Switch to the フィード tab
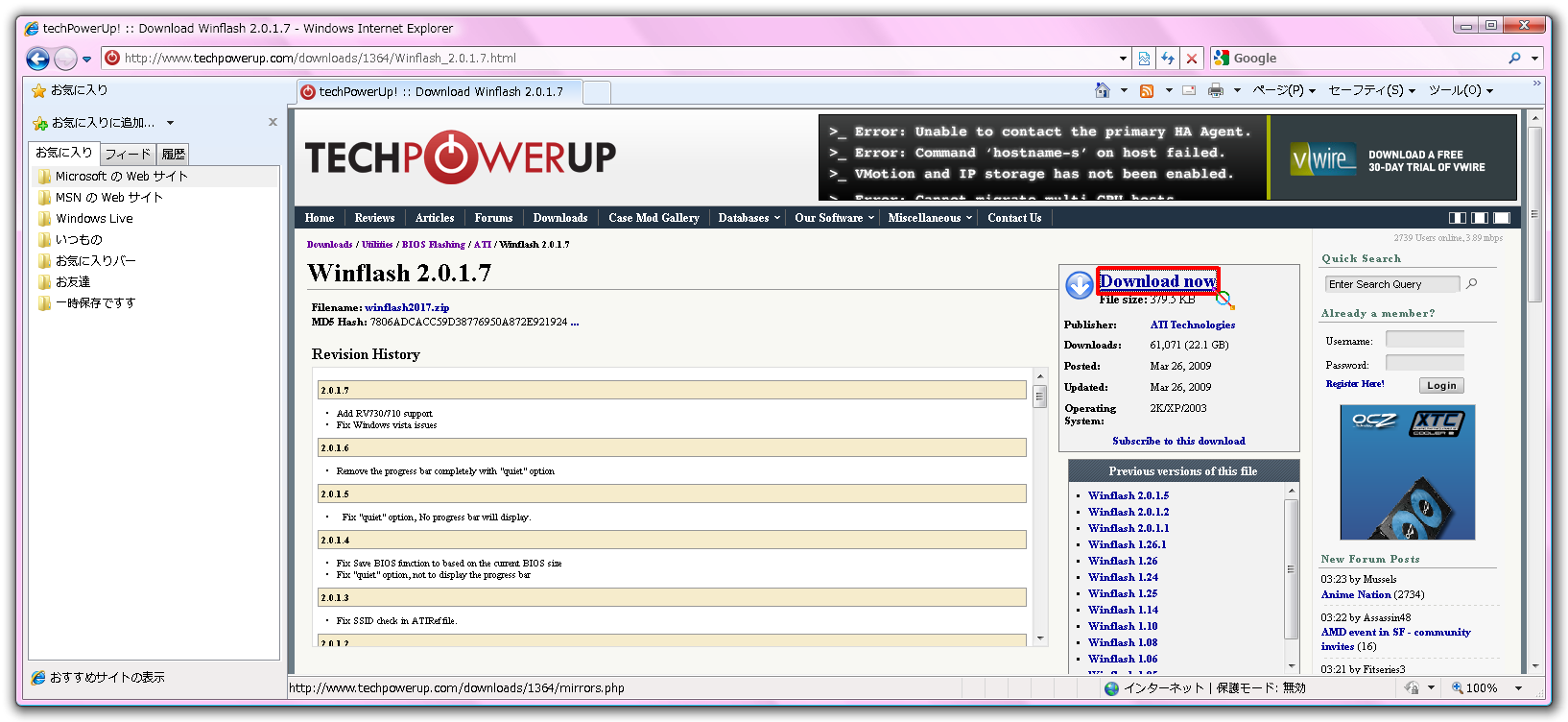This screenshot has height=722, width=1568. coord(128,154)
